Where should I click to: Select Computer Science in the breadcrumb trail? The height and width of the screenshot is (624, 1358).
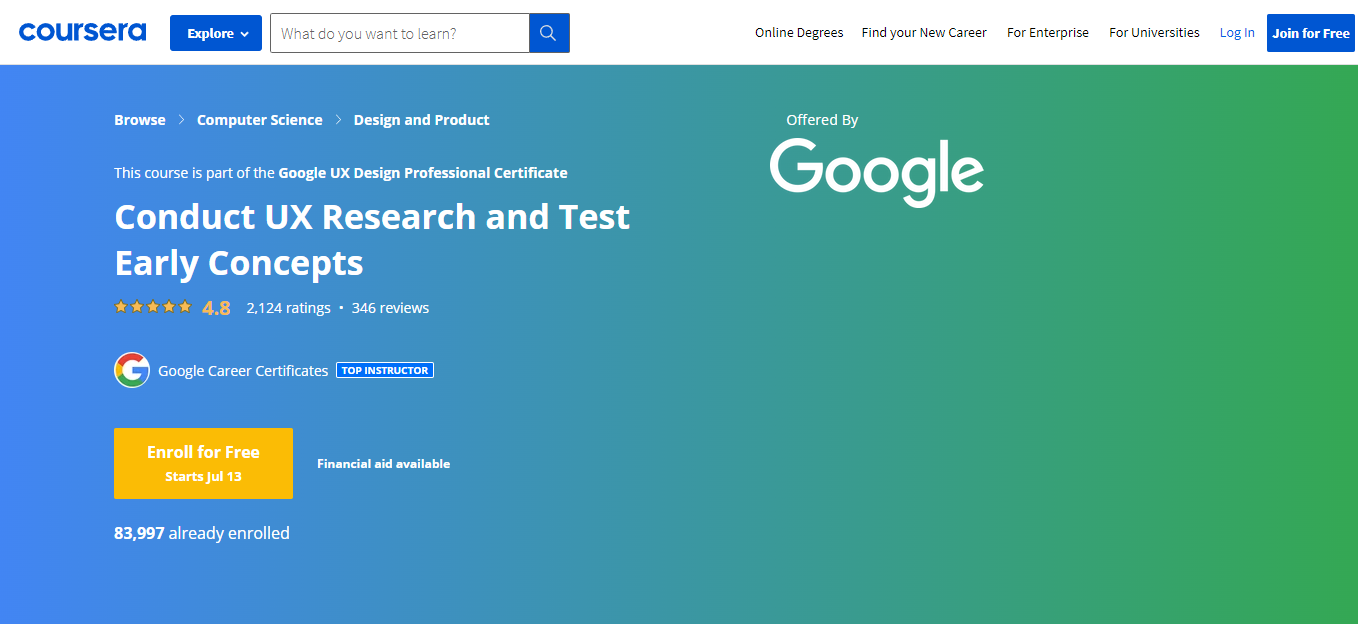pos(259,119)
